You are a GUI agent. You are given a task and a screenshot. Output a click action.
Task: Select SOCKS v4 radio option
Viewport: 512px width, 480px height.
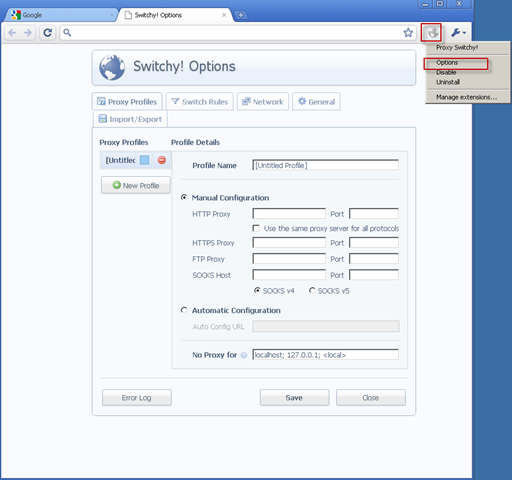[257, 291]
